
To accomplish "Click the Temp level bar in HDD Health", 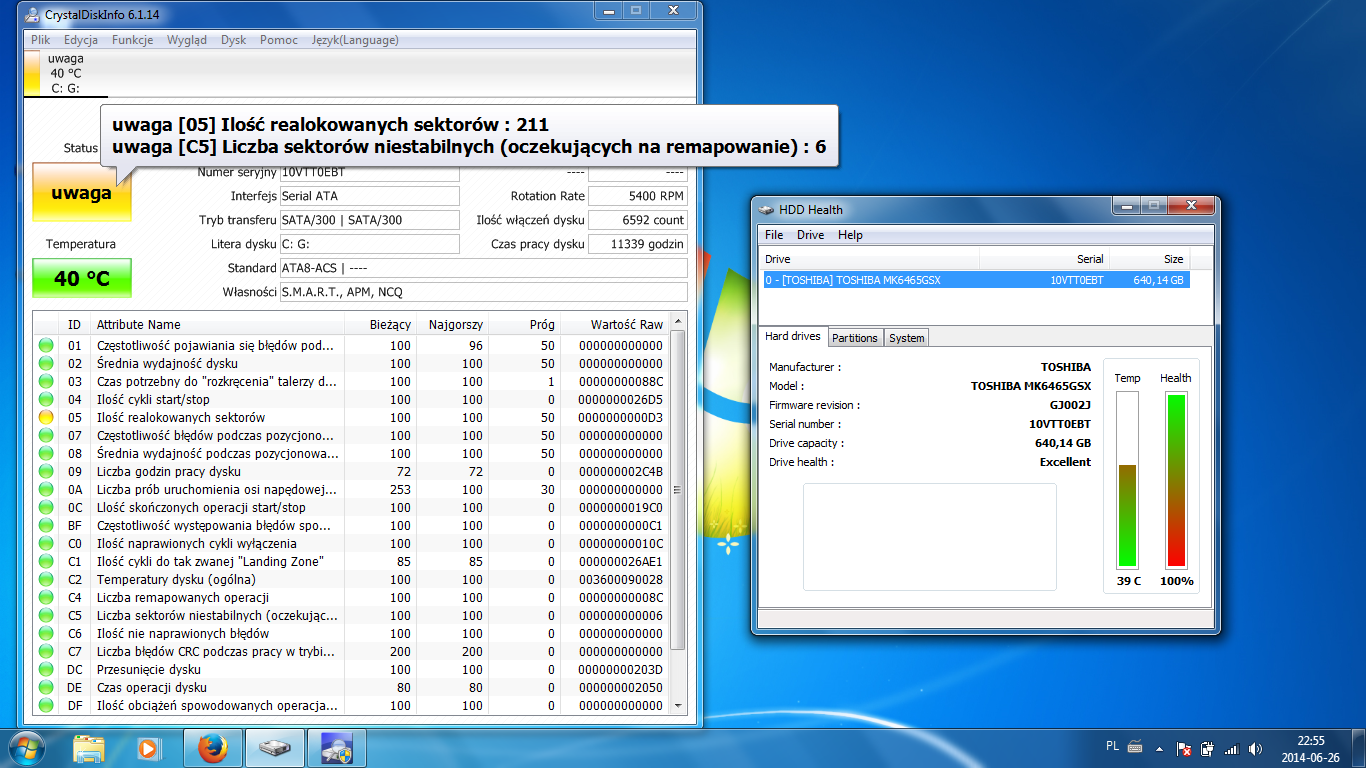I will point(1127,479).
